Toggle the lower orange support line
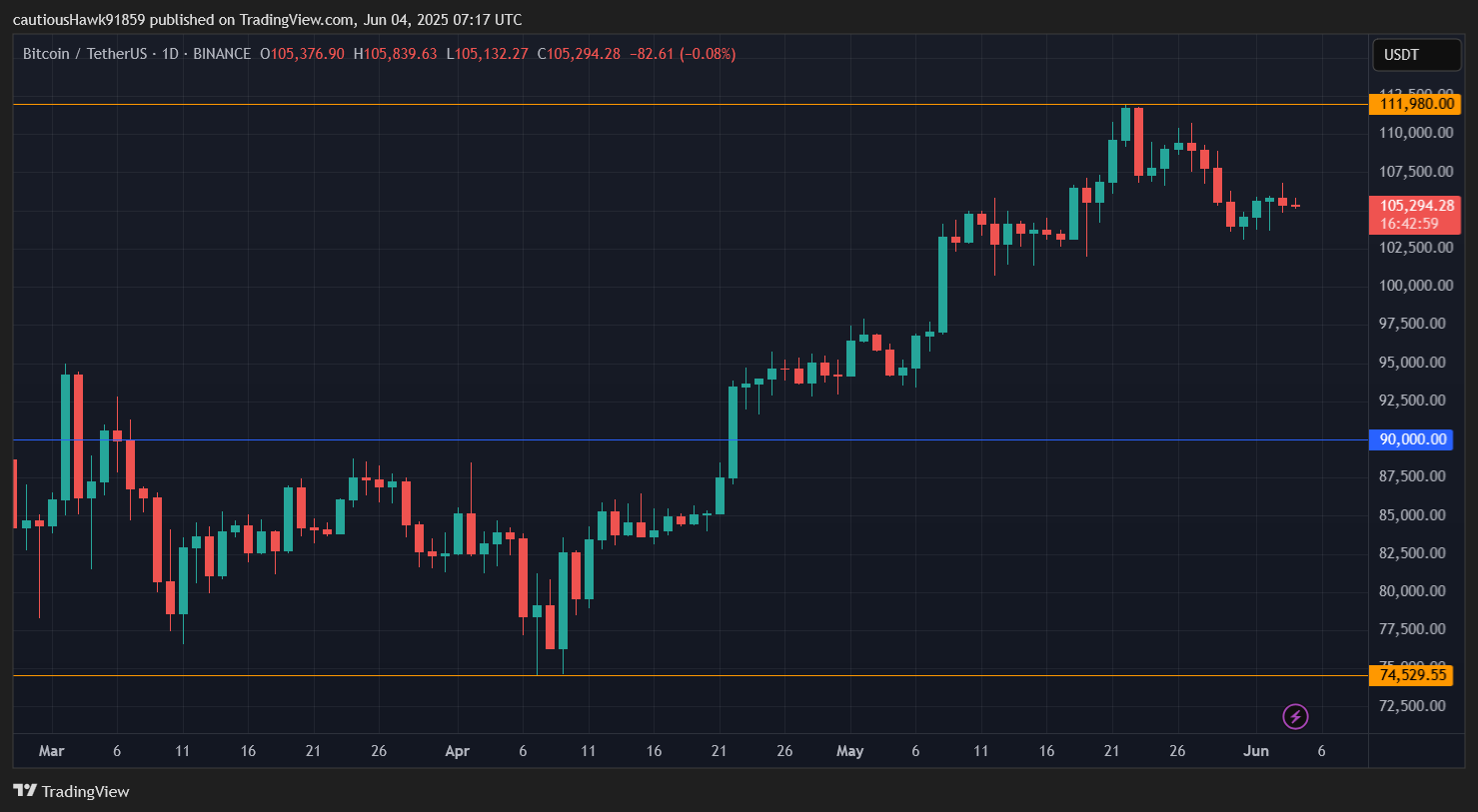The width and height of the screenshot is (1478, 812). click(600, 676)
